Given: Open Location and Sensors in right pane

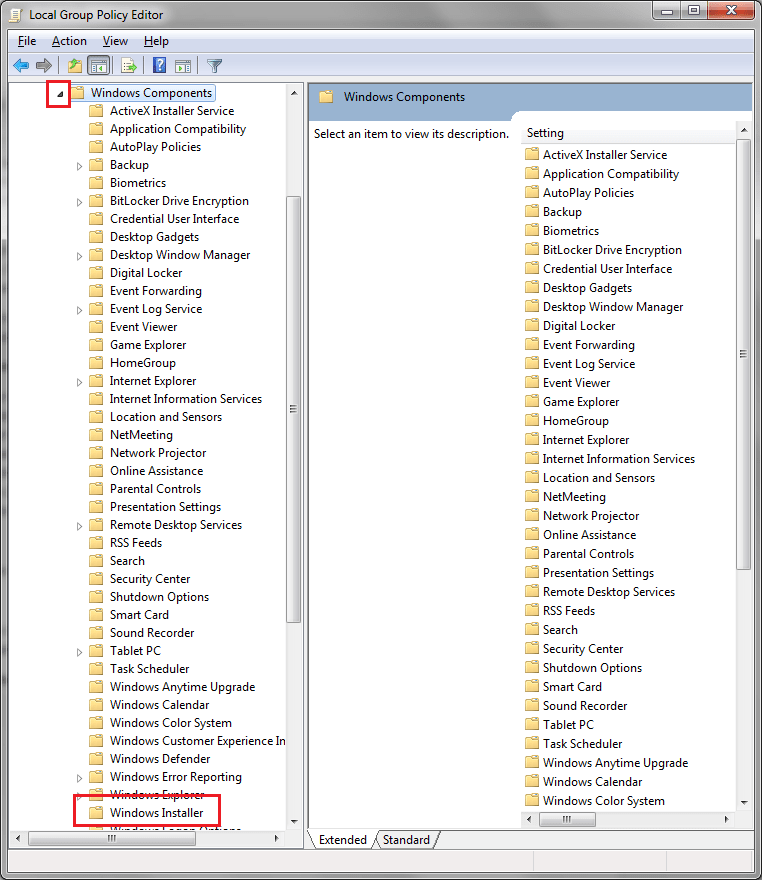Looking at the screenshot, I should [x=599, y=478].
